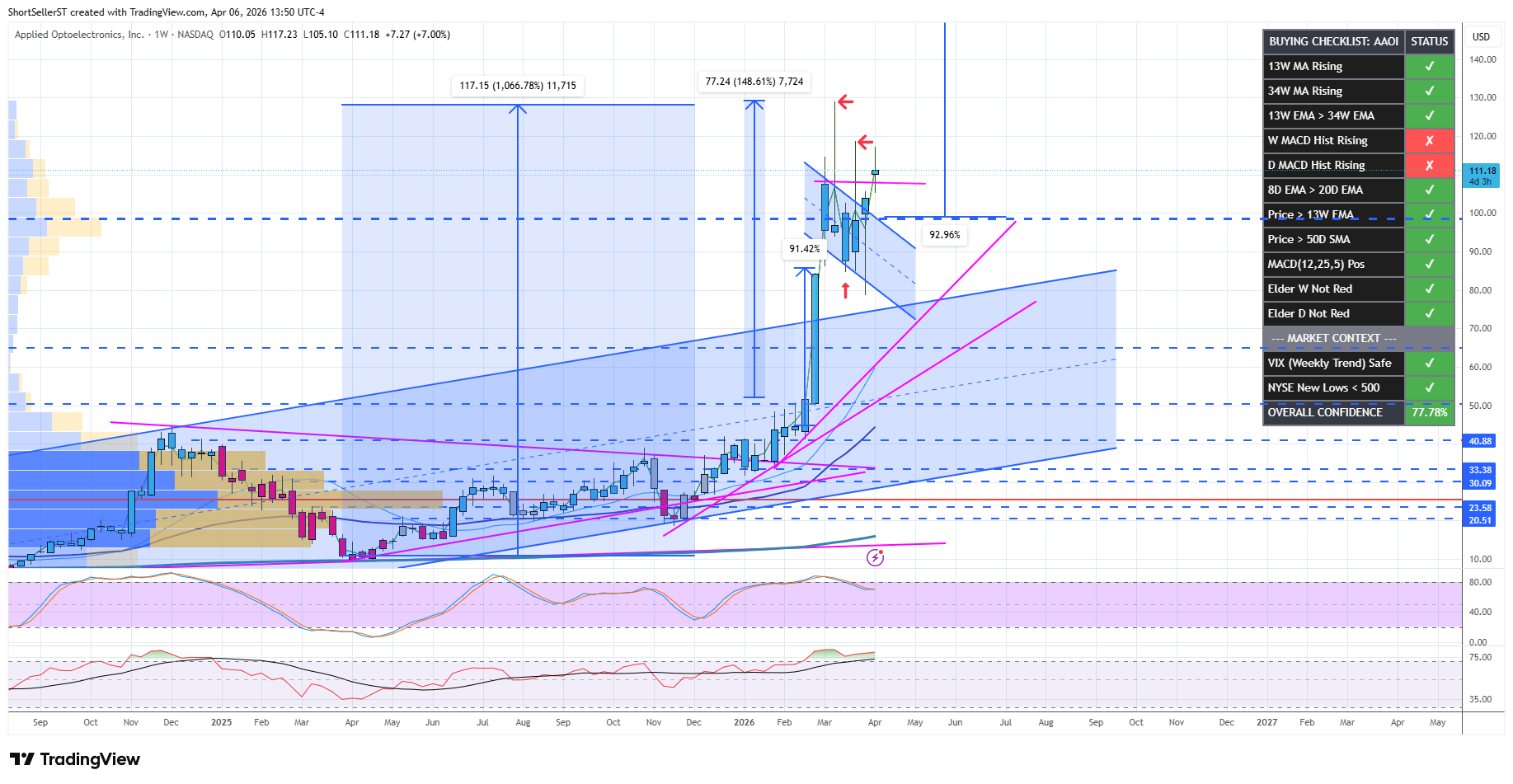Click the 2027 label on the time axis
This screenshot has height=784, width=1513.
1266,722
